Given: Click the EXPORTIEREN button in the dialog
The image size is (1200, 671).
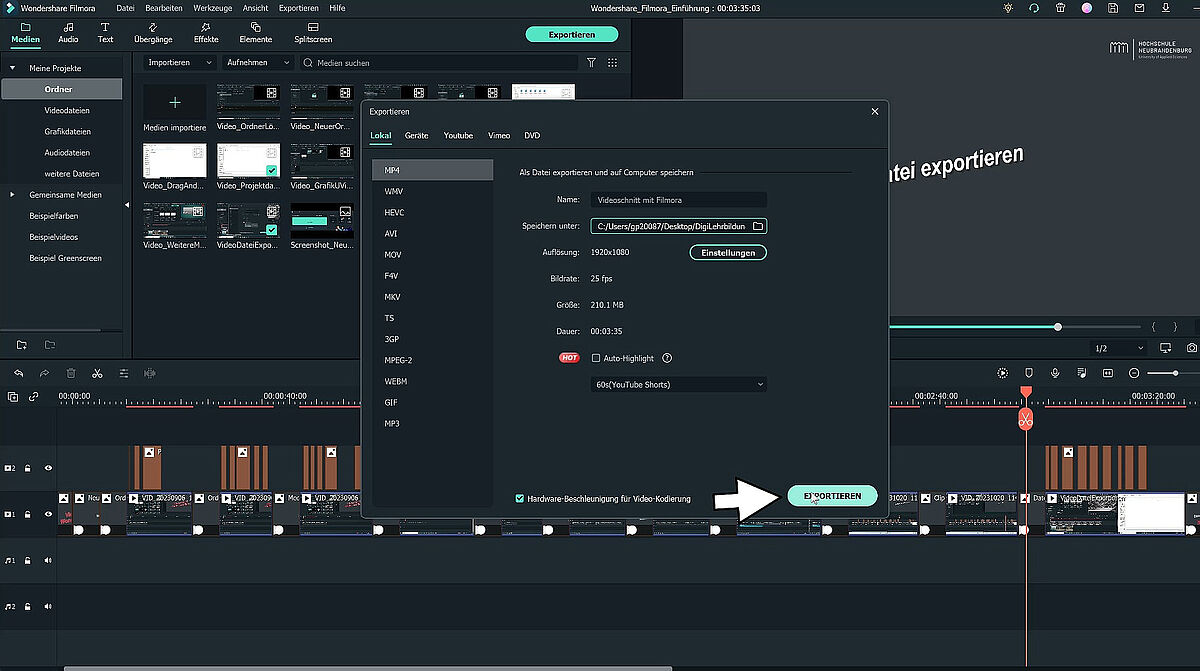Looking at the screenshot, I should tap(832, 495).
